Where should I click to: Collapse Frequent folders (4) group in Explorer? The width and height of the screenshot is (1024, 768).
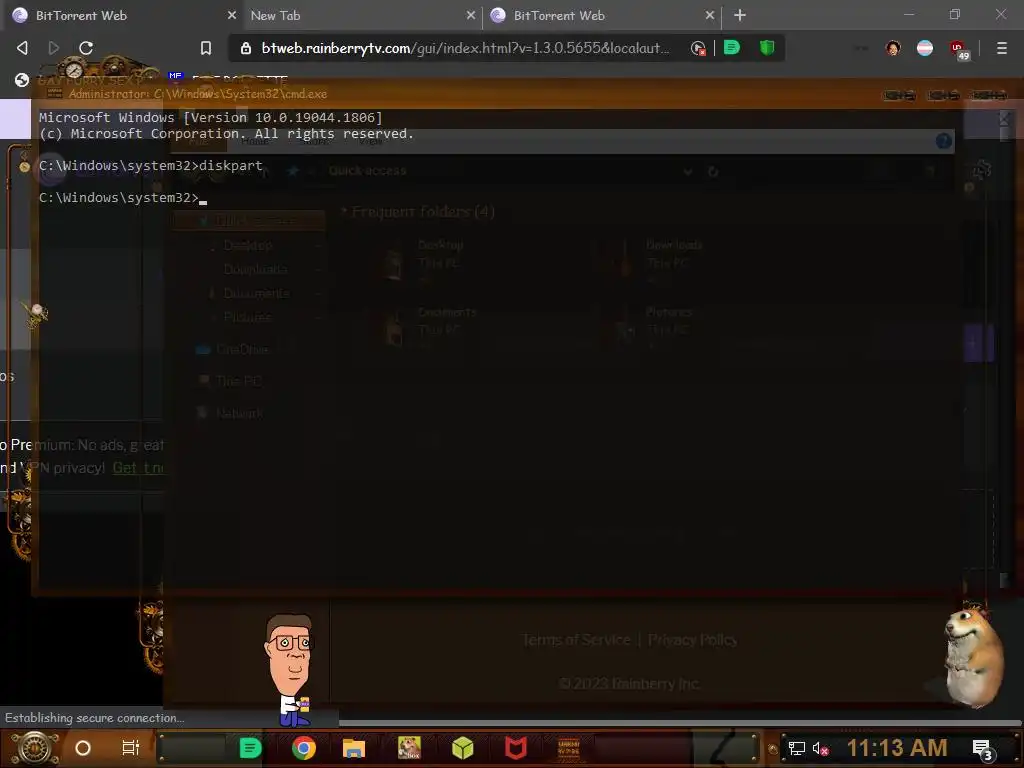pos(344,212)
